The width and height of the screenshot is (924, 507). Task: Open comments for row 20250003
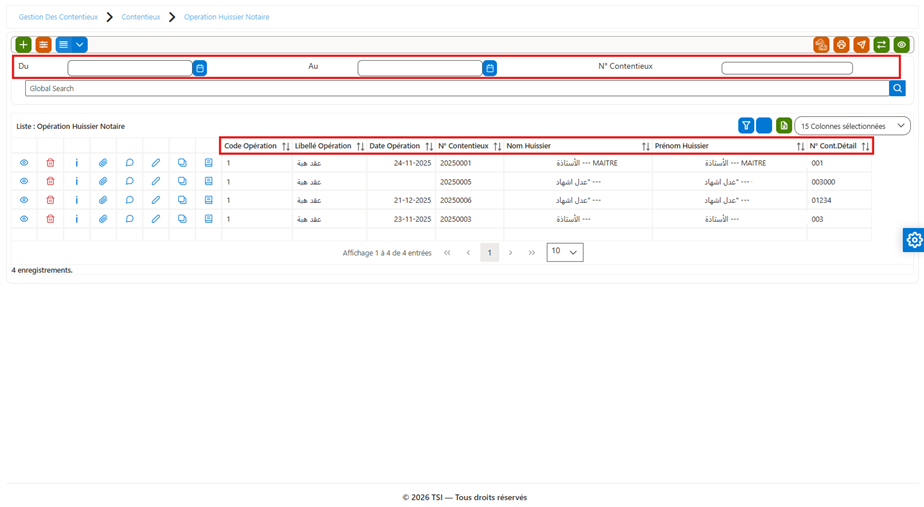[130, 219]
